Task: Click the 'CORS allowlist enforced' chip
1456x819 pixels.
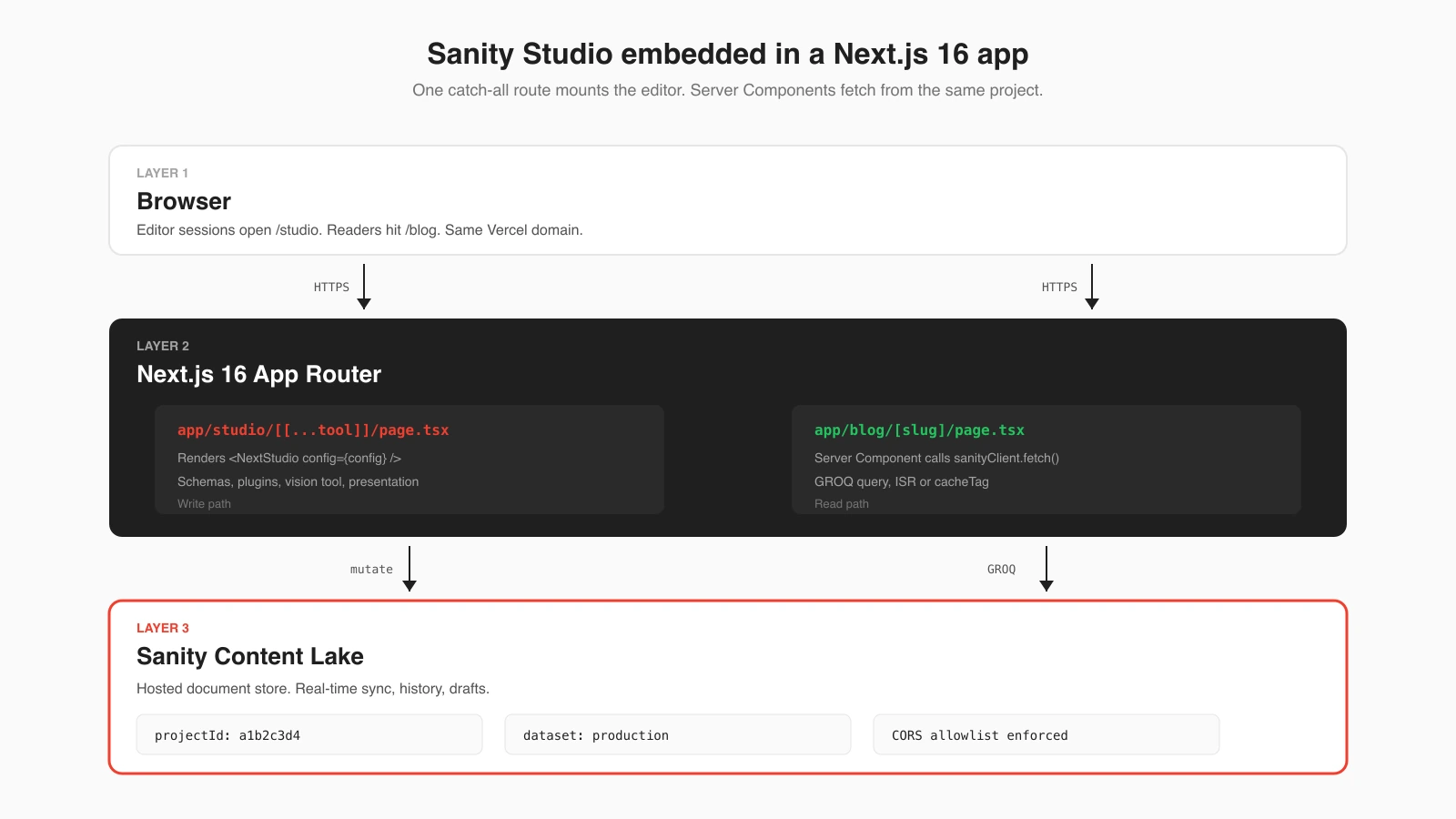Action: [x=1046, y=734]
